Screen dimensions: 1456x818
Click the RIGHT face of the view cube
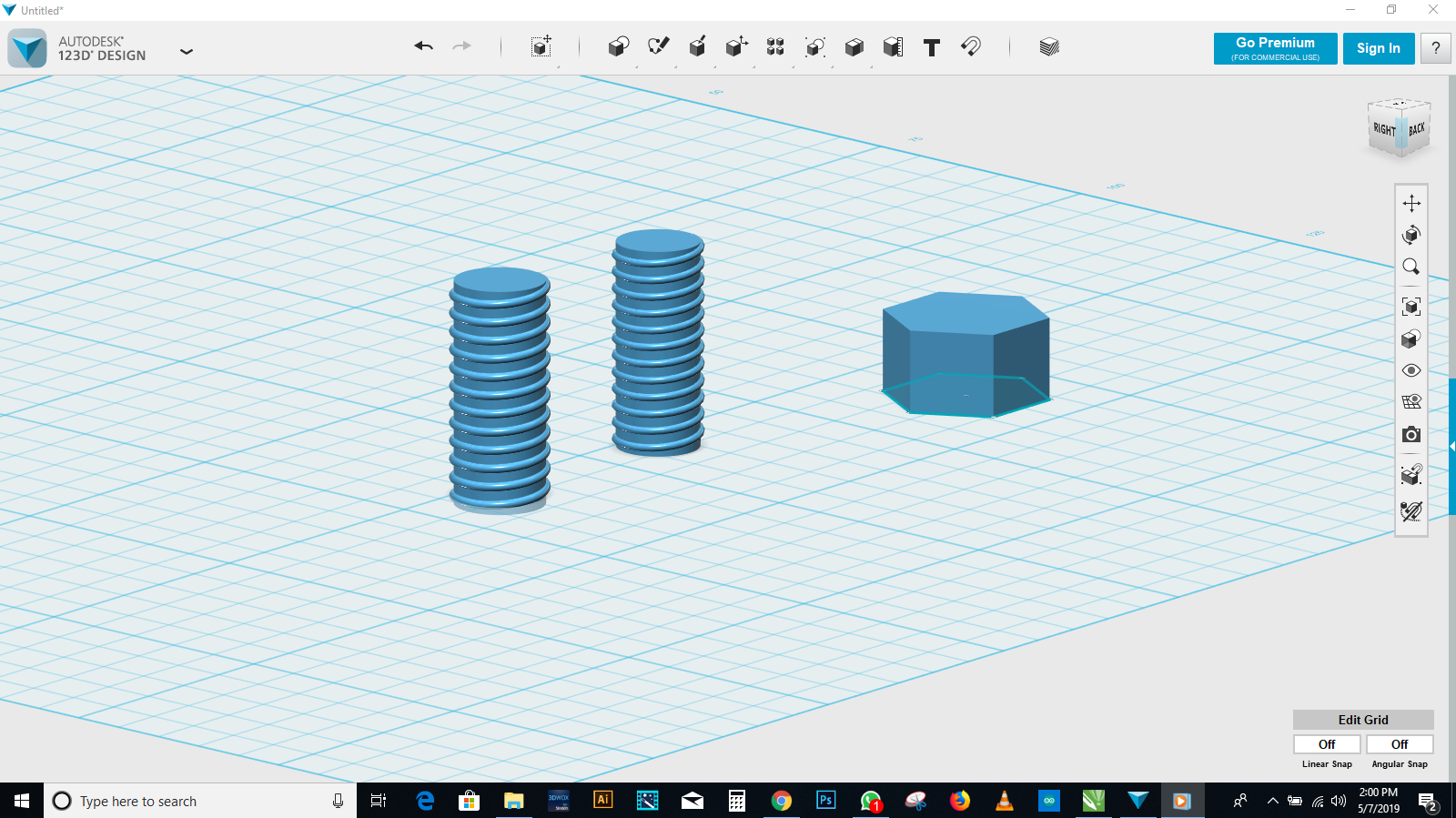pos(1383,129)
